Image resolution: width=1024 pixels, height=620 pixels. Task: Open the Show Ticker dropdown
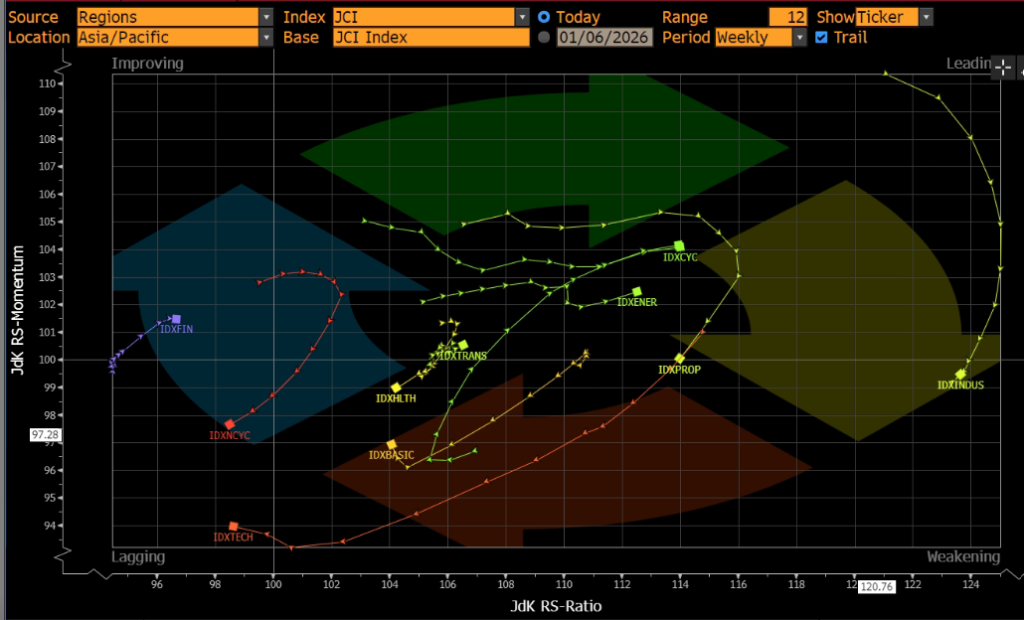(x=926, y=17)
